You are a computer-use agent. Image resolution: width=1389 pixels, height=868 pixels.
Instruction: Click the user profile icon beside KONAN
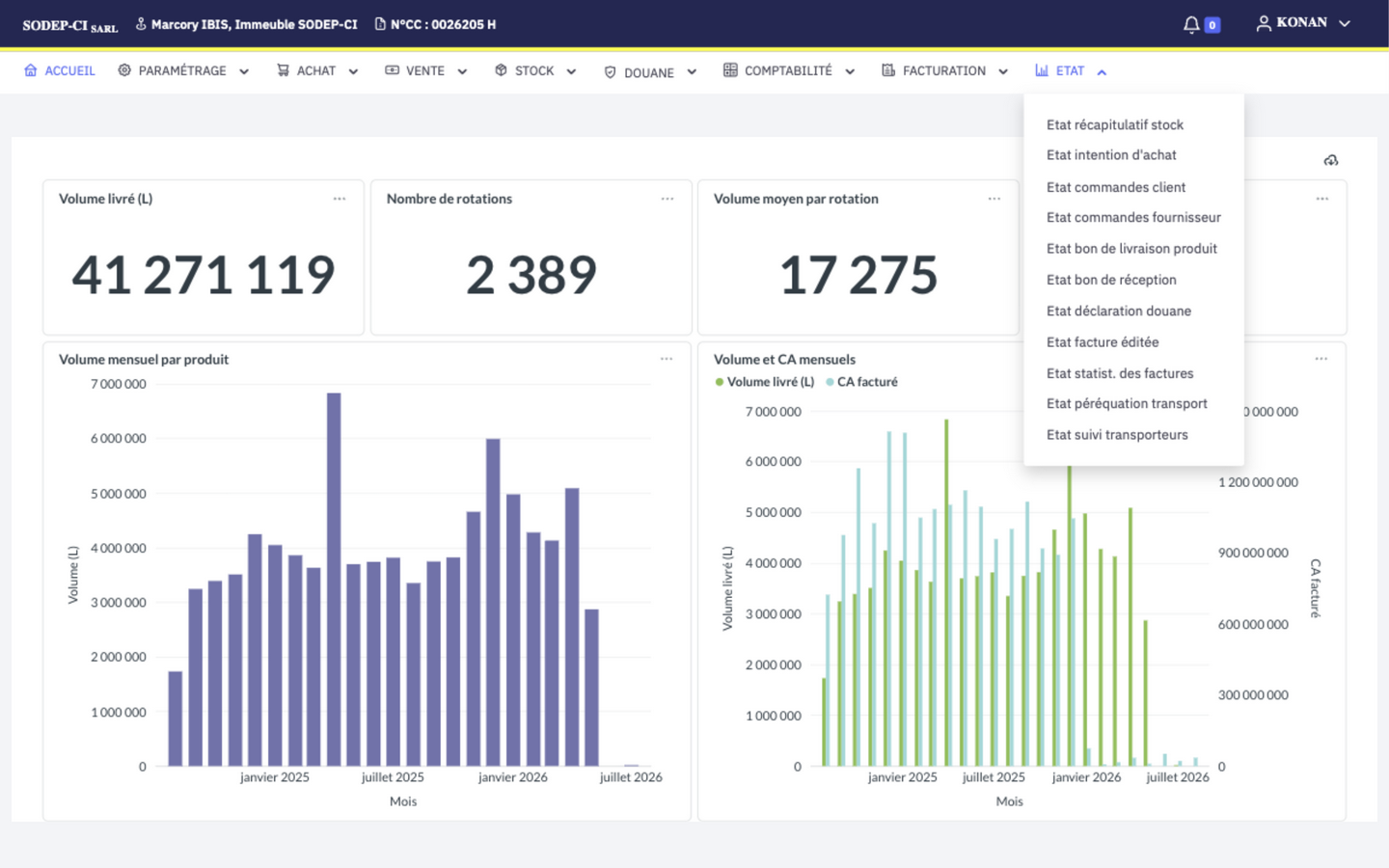[1264, 23]
